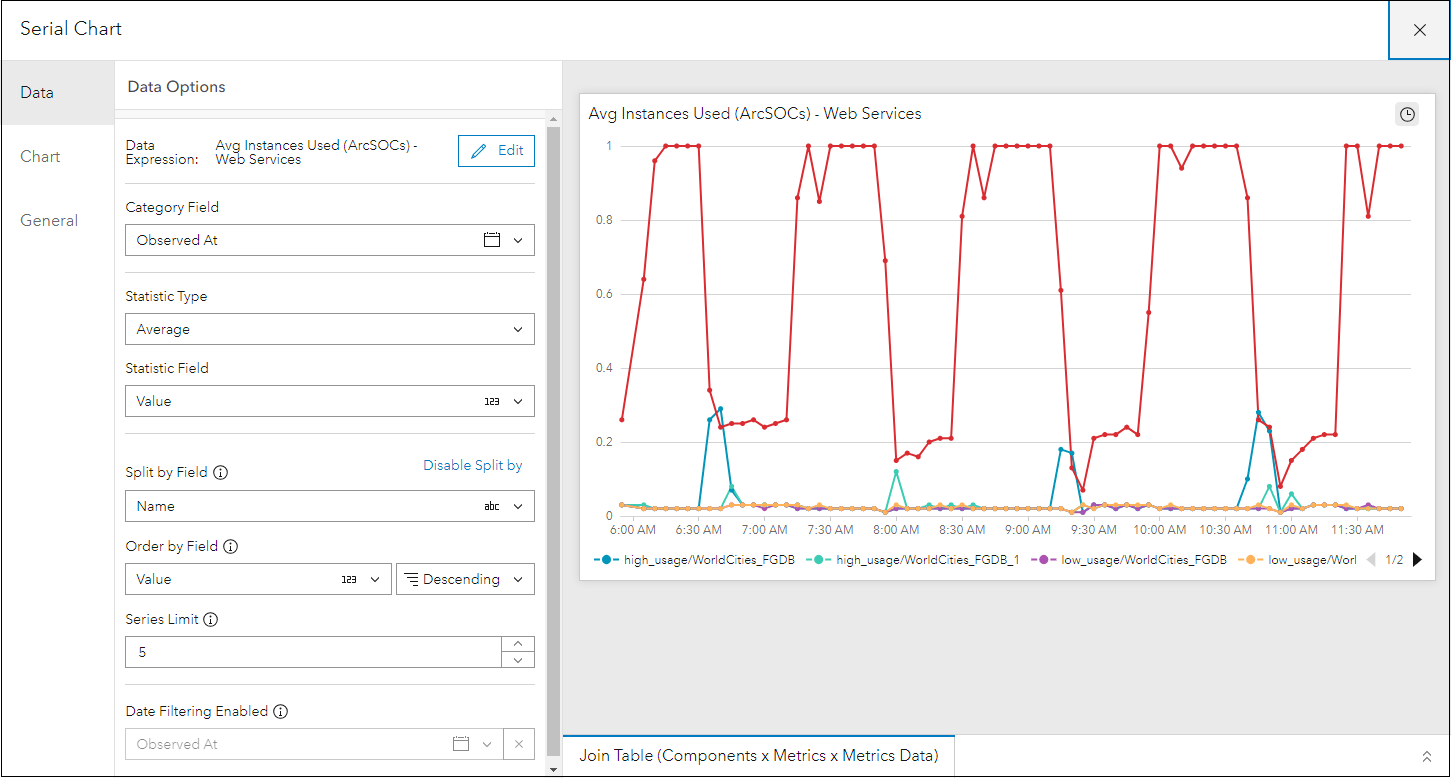Click the Edit data expression button
1451x778 pixels.
click(x=496, y=151)
